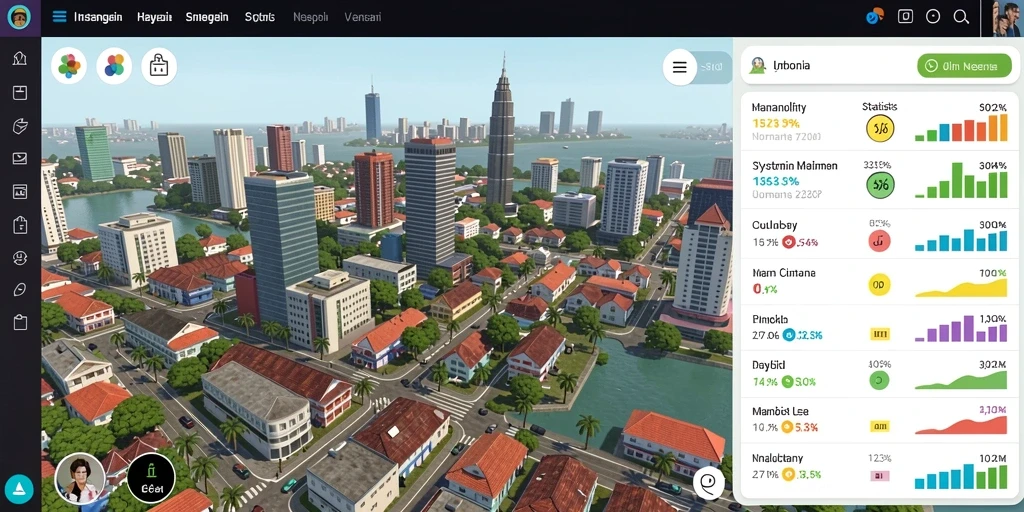Open the envelope icon in left sidebar
Screen dimensions: 1024x512
coord(20,157)
